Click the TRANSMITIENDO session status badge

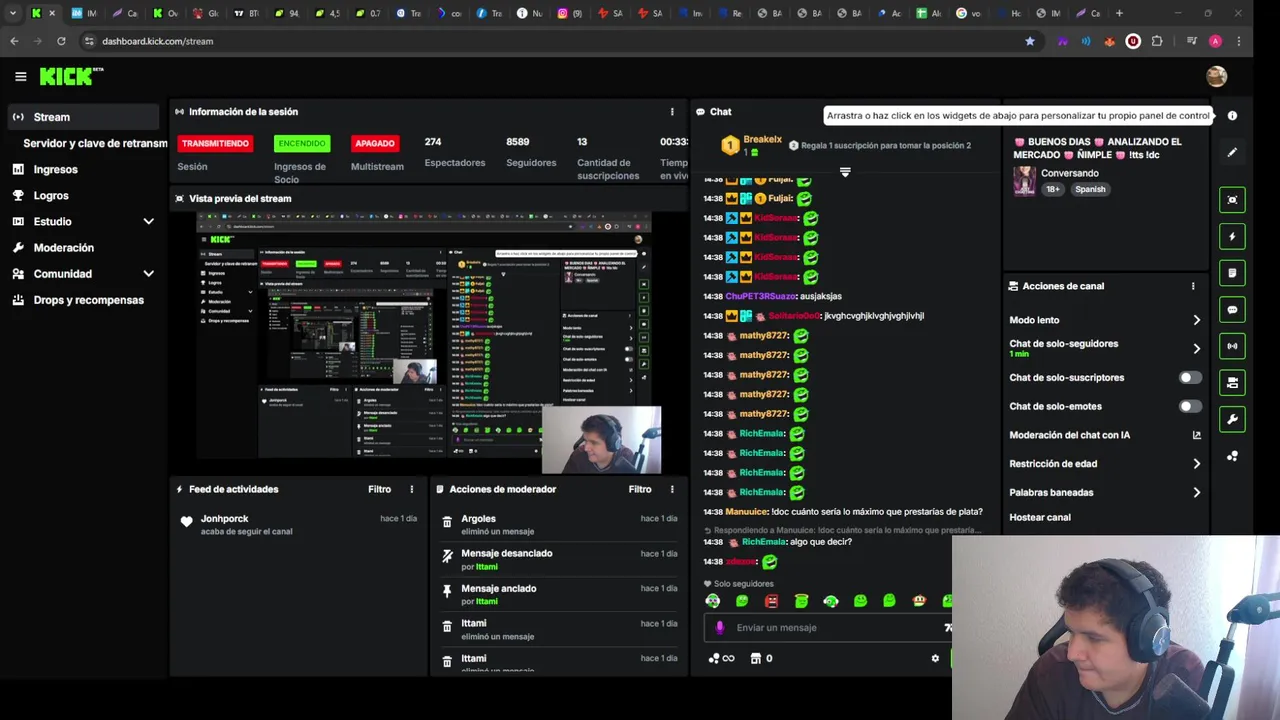point(215,143)
